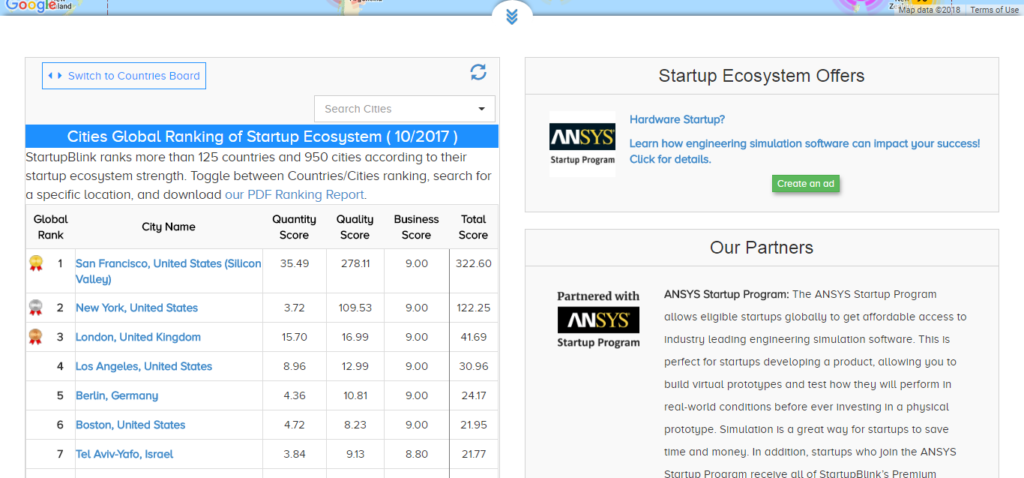This screenshot has width=1024, height=478.
Task: Click the silver medal icon beside New York
Action: coord(37,308)
